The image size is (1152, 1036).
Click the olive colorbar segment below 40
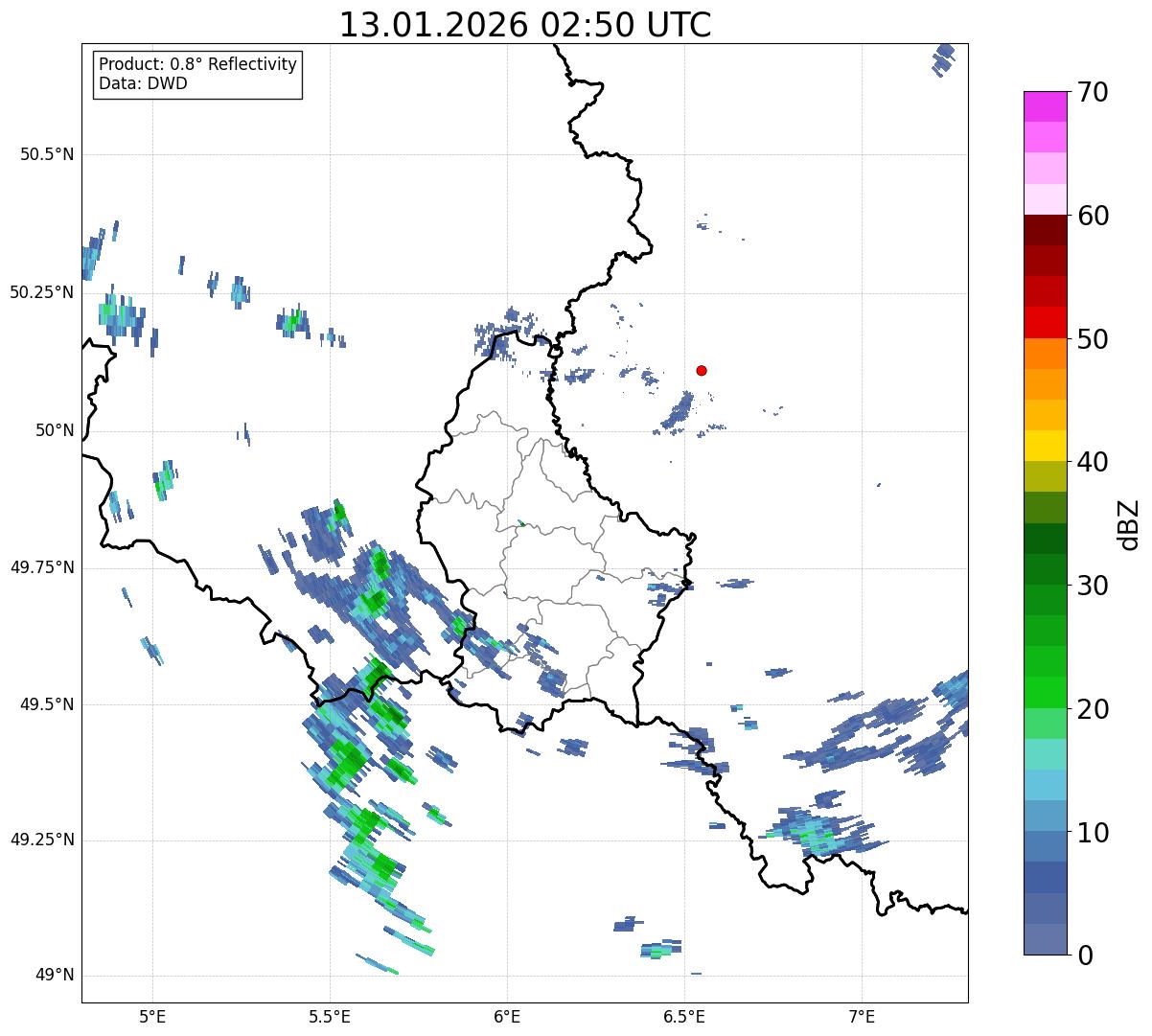1045,476
